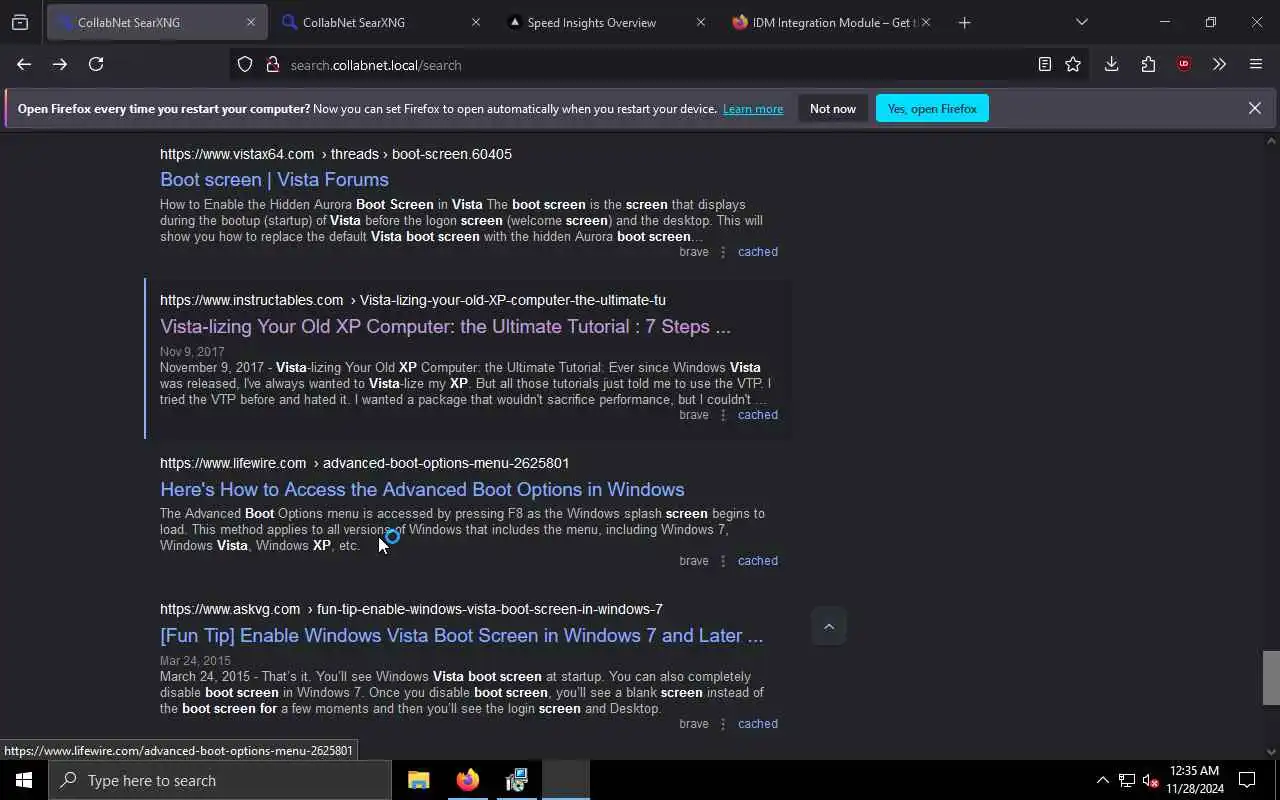Screen dimensions: 1280x800
Task: Click the Type here to search box
Action: click(x=220, y=780)
